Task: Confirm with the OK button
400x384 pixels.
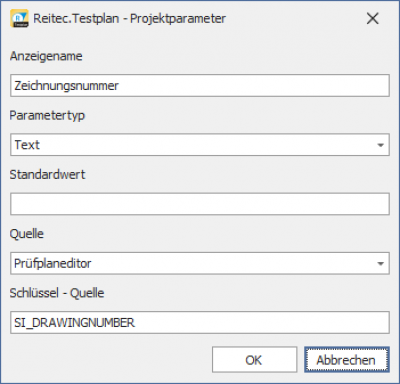Action: [x=254, y=360]
